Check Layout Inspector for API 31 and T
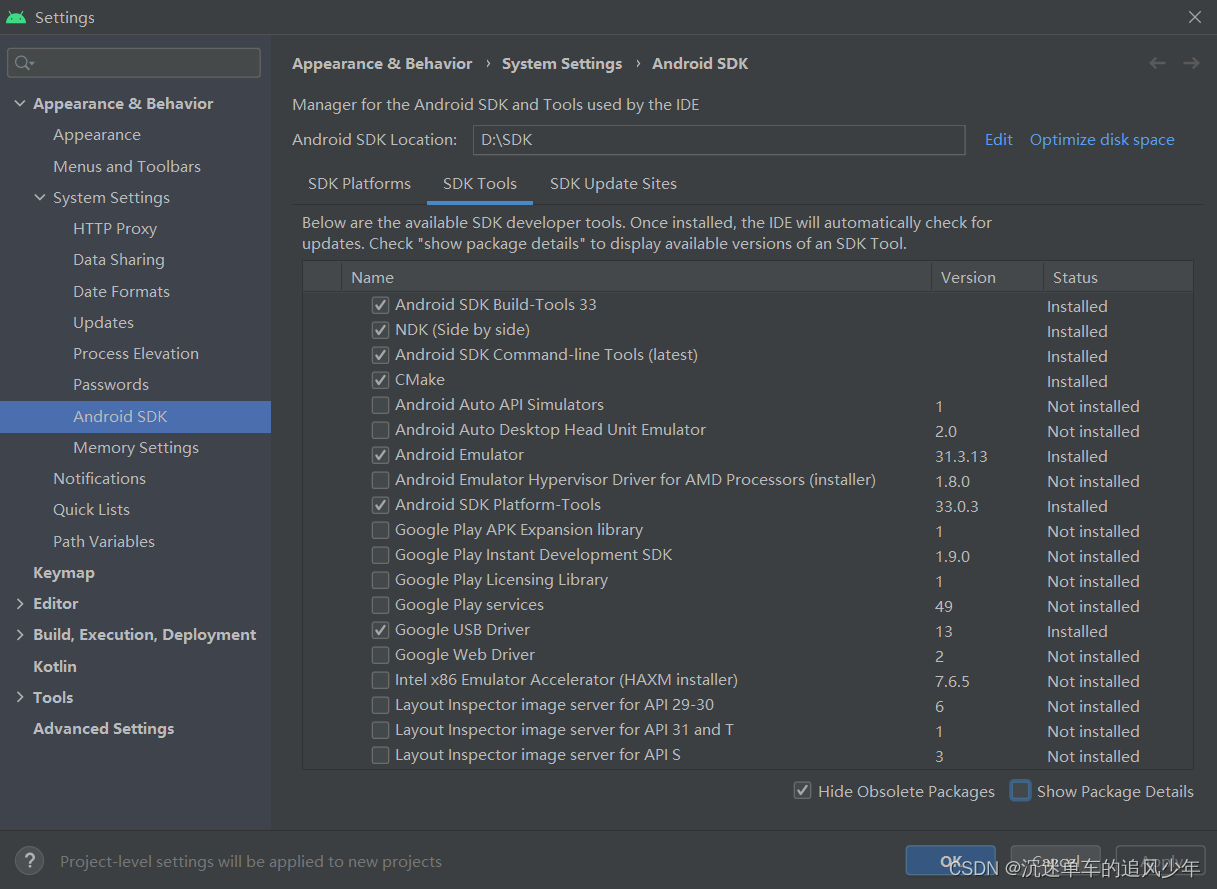Screen dimensions: 1217x889 380,730
